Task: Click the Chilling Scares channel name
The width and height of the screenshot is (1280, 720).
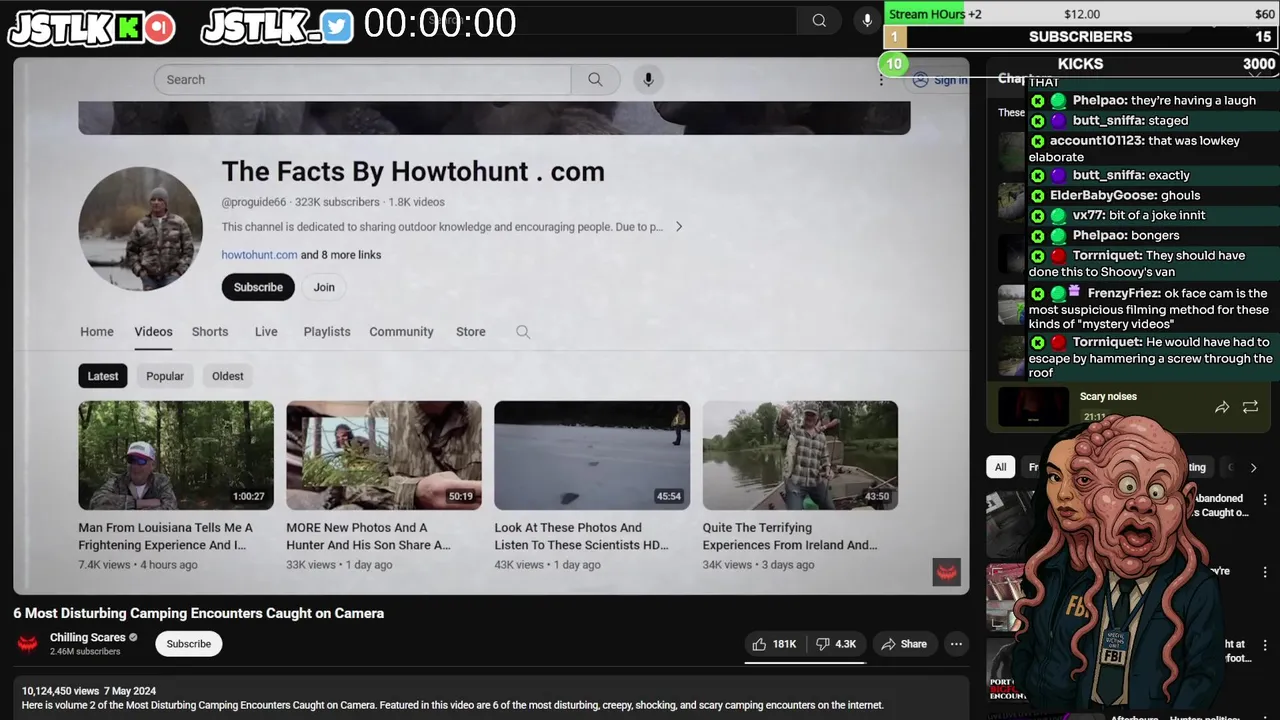Action: [x=88, y=637]
